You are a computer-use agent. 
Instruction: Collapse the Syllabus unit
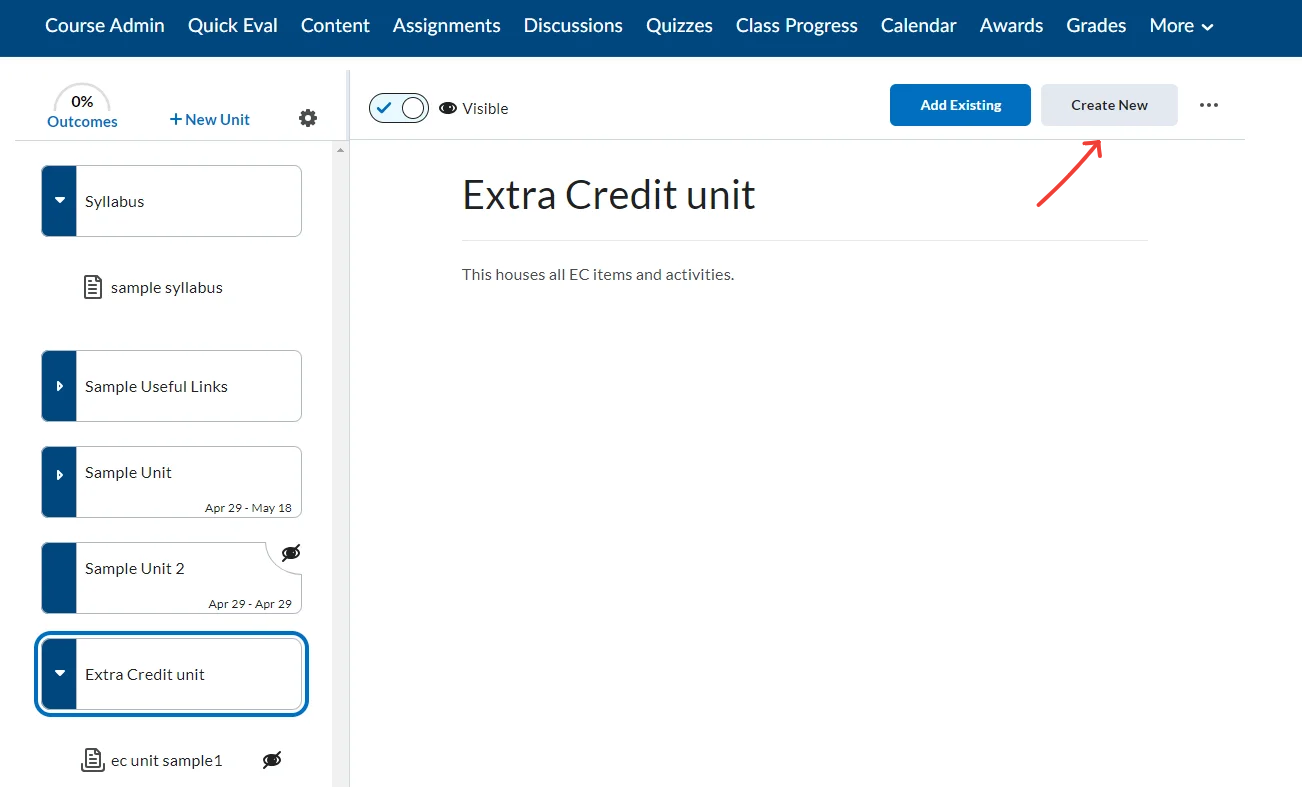(60, 200)
